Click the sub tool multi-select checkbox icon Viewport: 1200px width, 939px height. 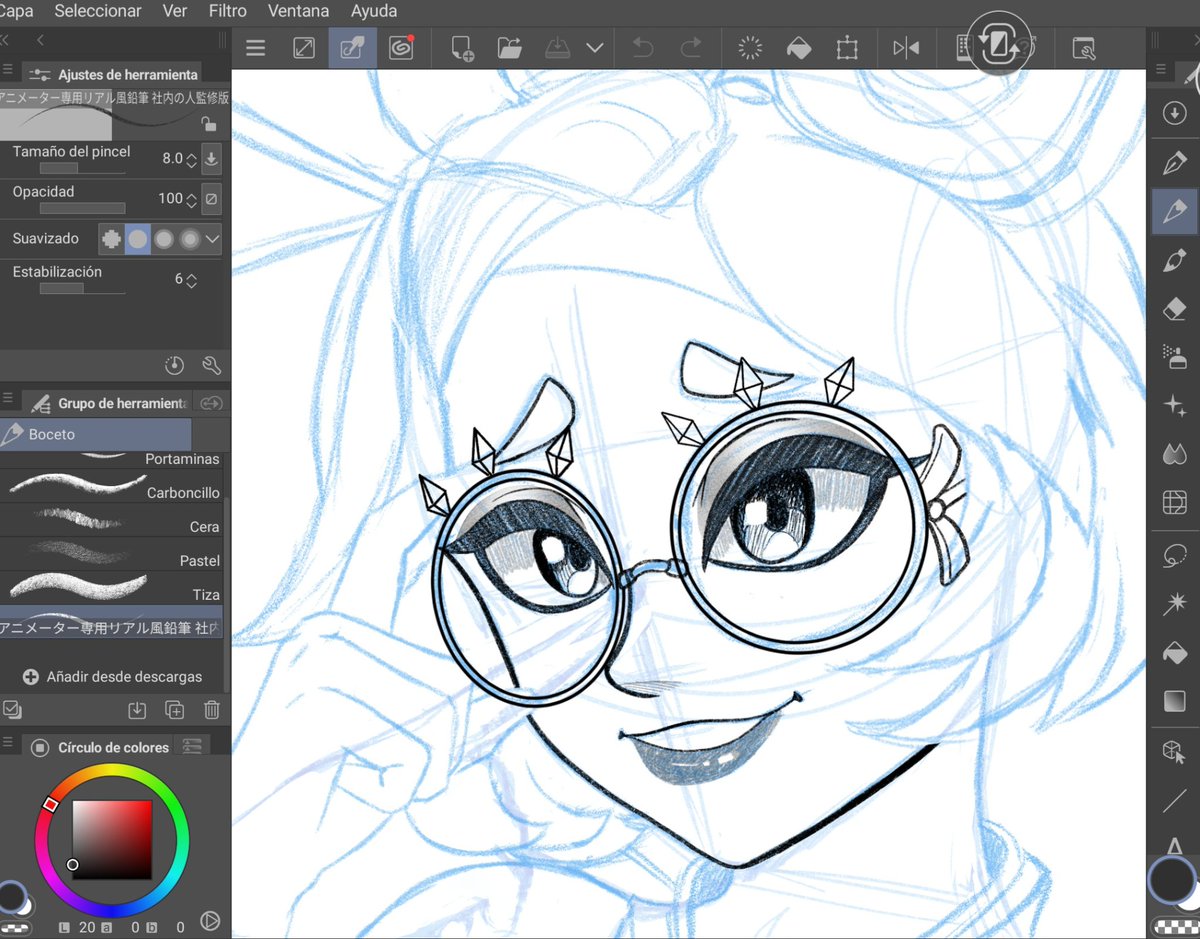(x=12, y=710)
